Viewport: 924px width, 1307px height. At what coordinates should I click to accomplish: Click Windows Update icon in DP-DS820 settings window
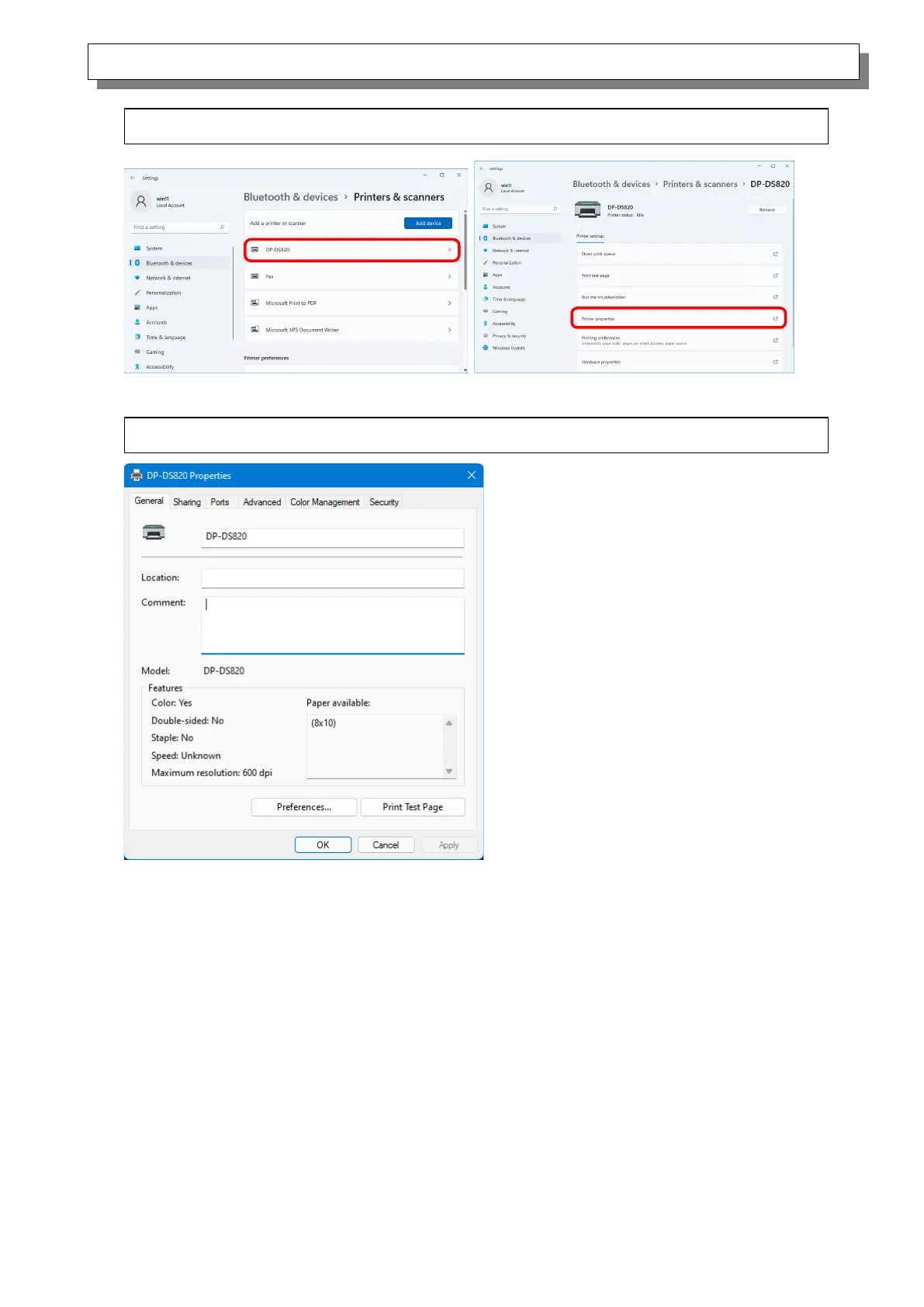click(x=486, y=348)
